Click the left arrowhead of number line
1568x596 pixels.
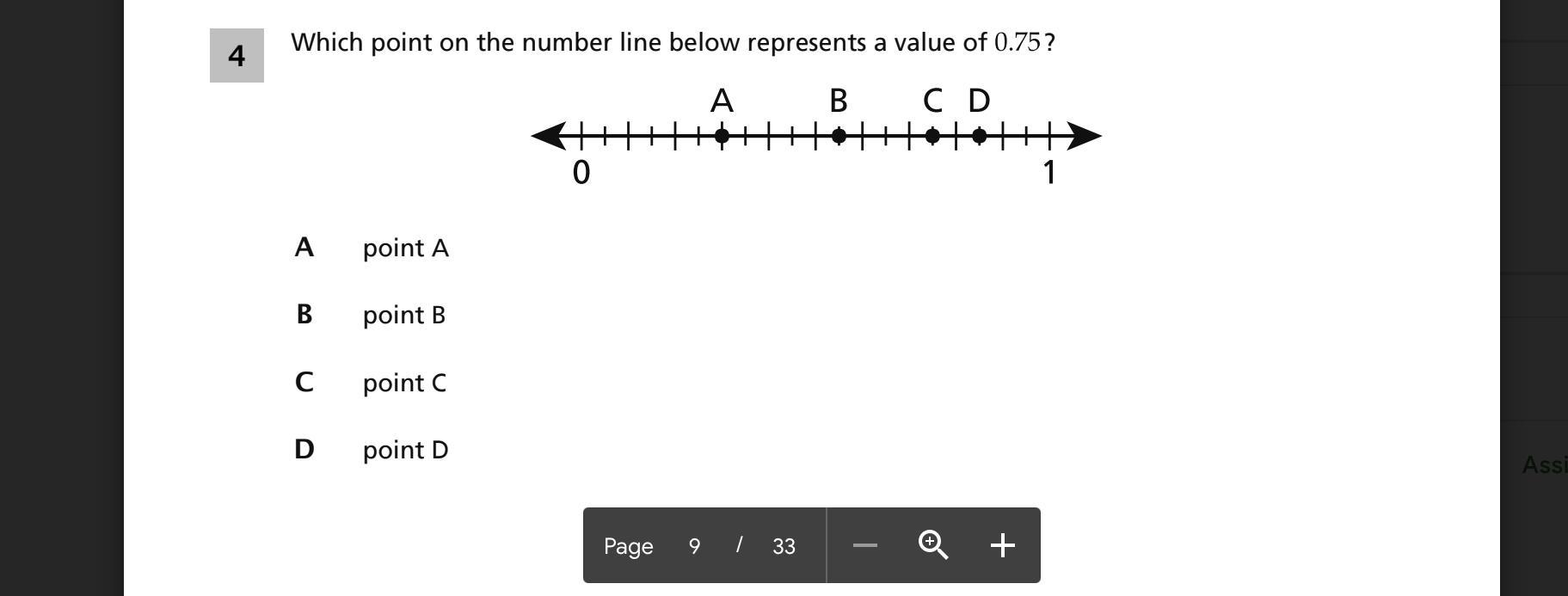click(x=547, y=135)
